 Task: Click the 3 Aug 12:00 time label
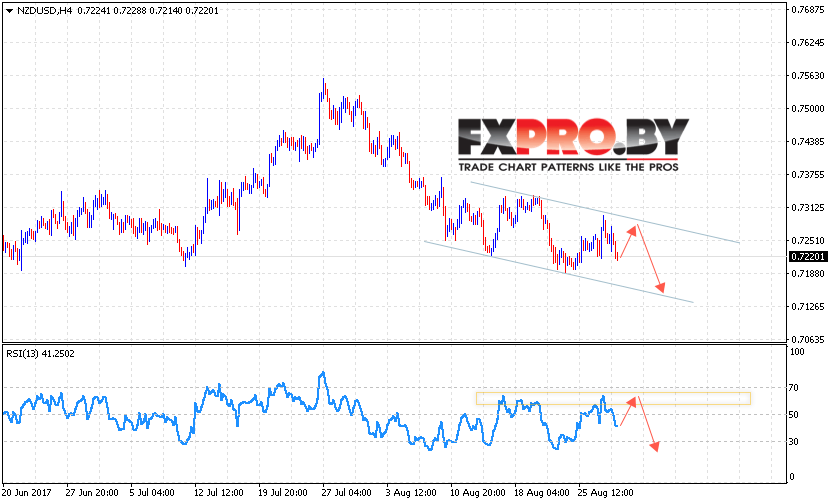(411, 493)
